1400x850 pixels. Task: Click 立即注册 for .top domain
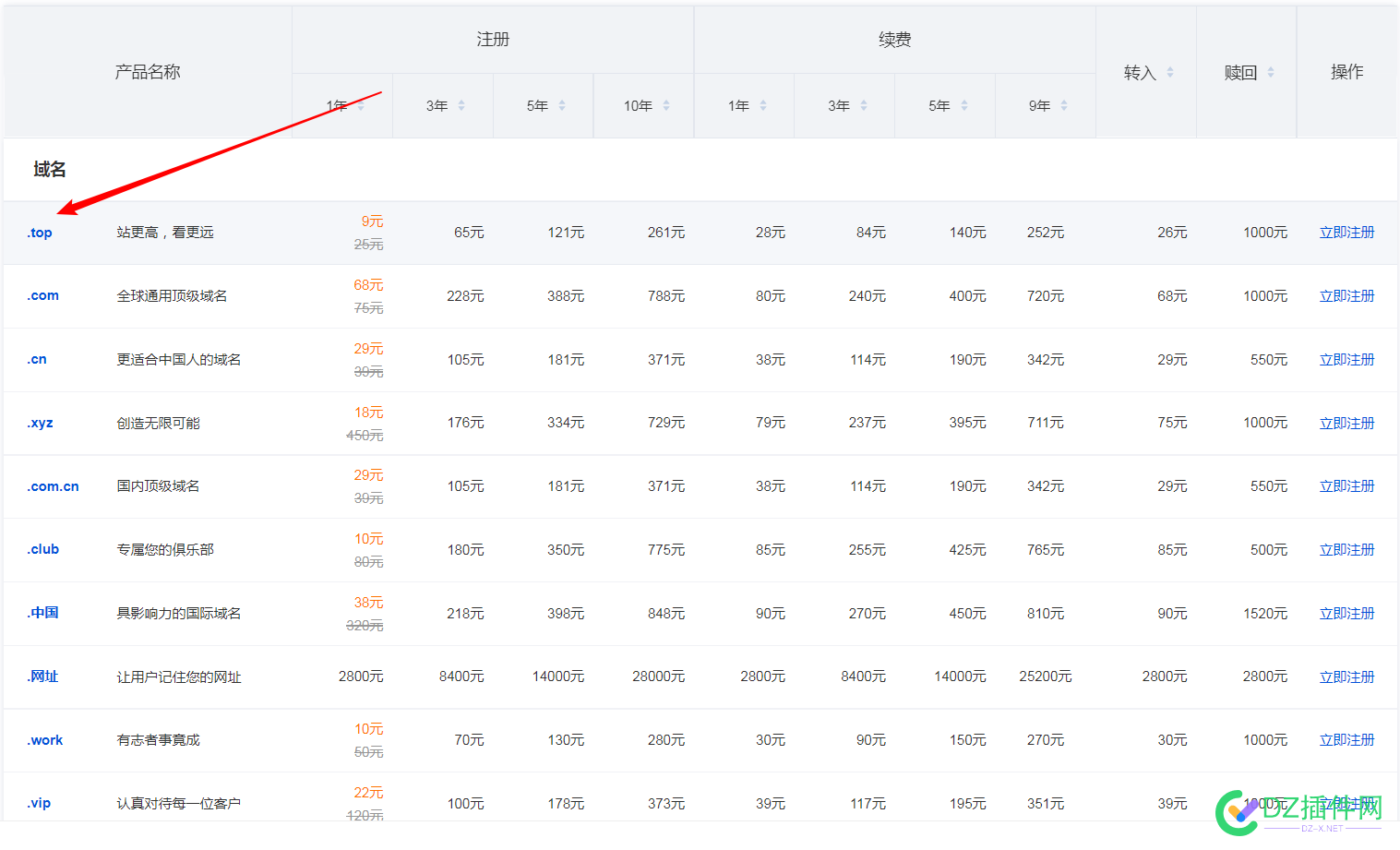pos(1346,233)
